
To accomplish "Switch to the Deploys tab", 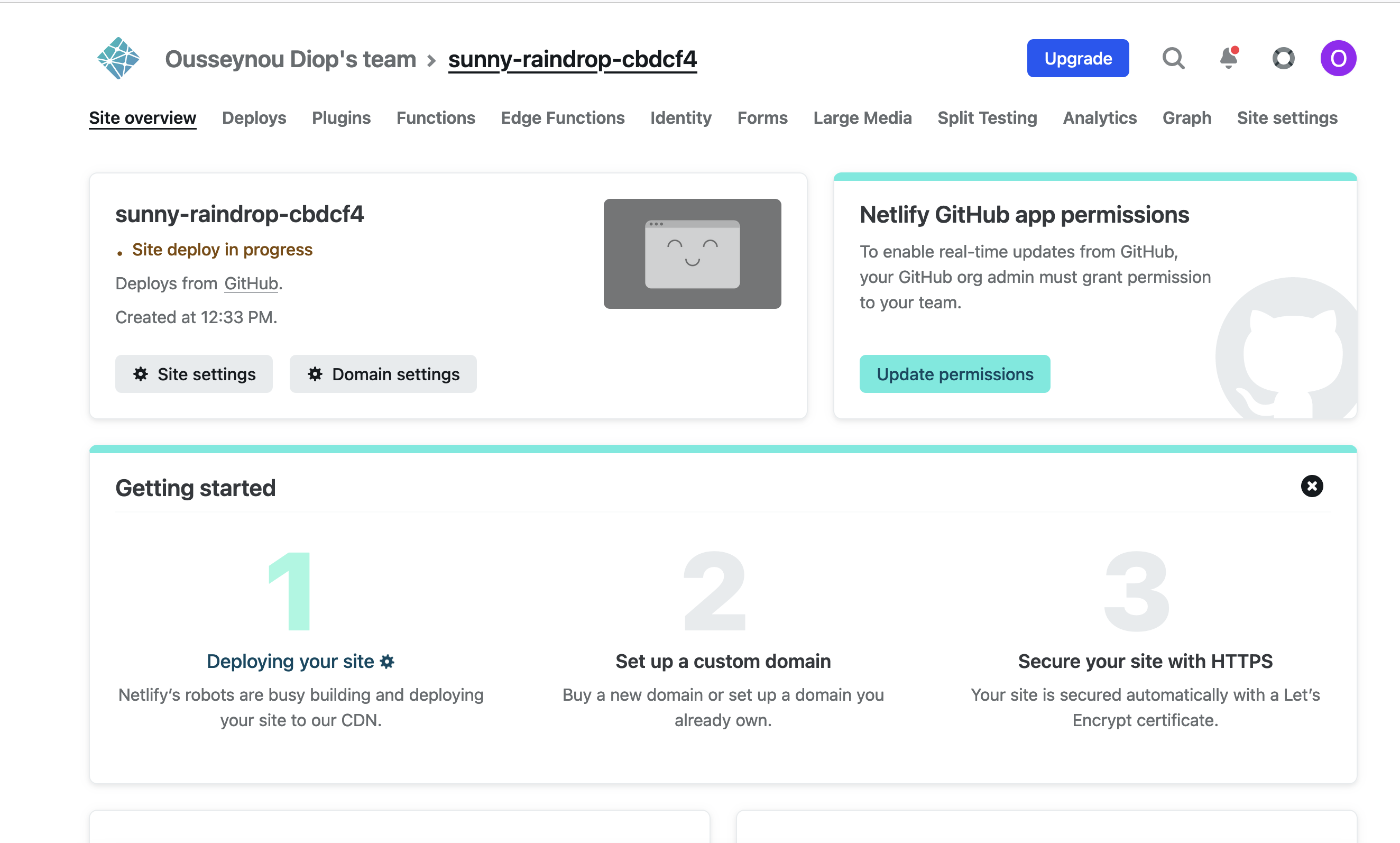I will coord(253,117).
